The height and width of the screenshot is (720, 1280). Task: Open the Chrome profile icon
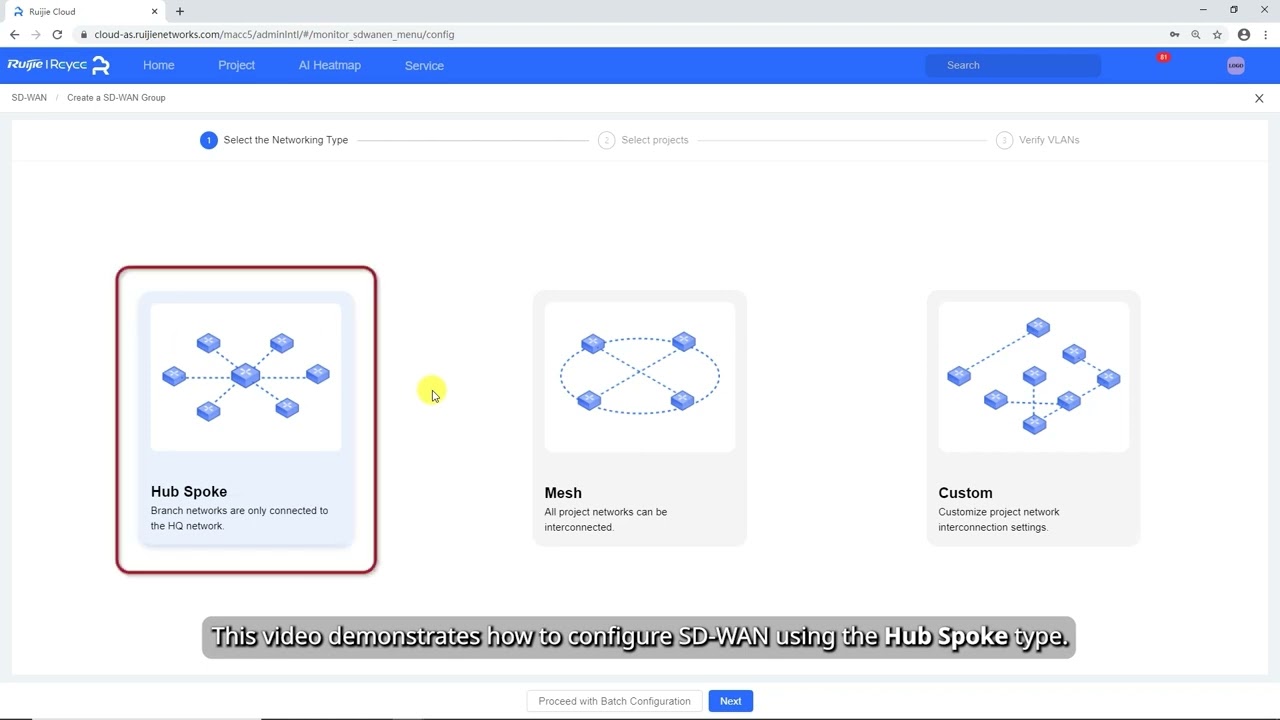pos(1244,34)
